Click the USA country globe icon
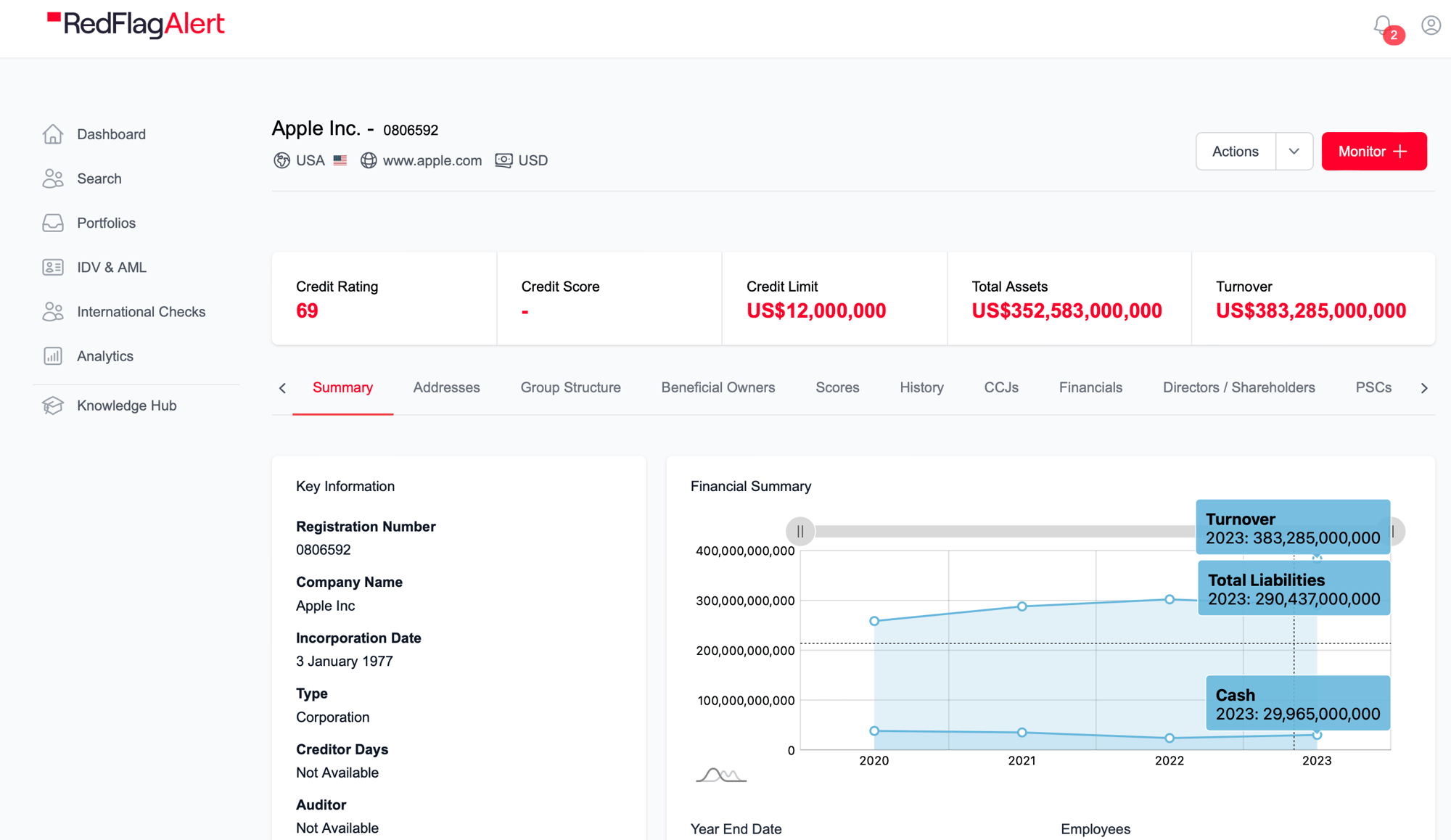This screenshot has width=1451, height=840. click(281, 160)
